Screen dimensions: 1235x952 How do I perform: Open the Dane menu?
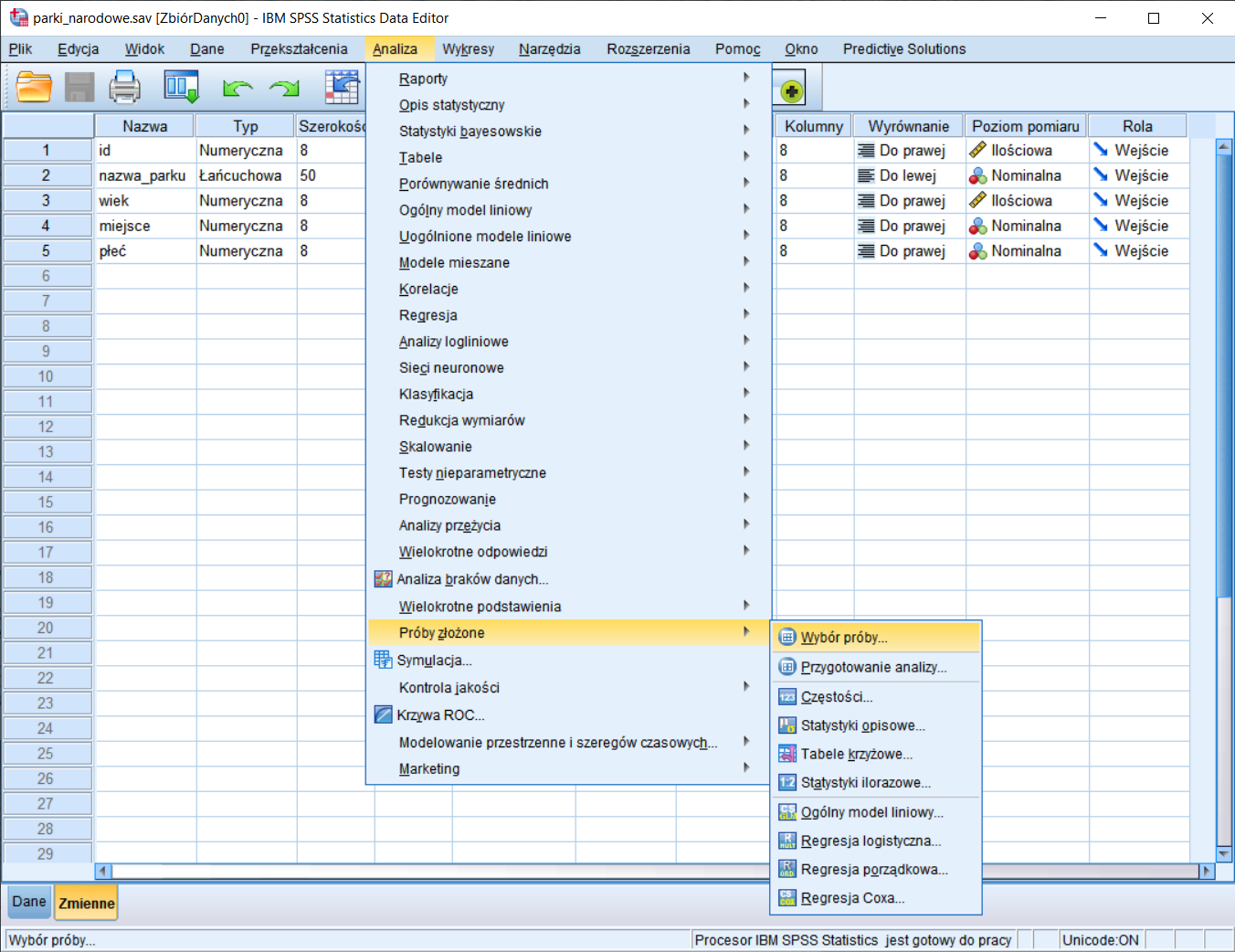(x=206, y=49)
